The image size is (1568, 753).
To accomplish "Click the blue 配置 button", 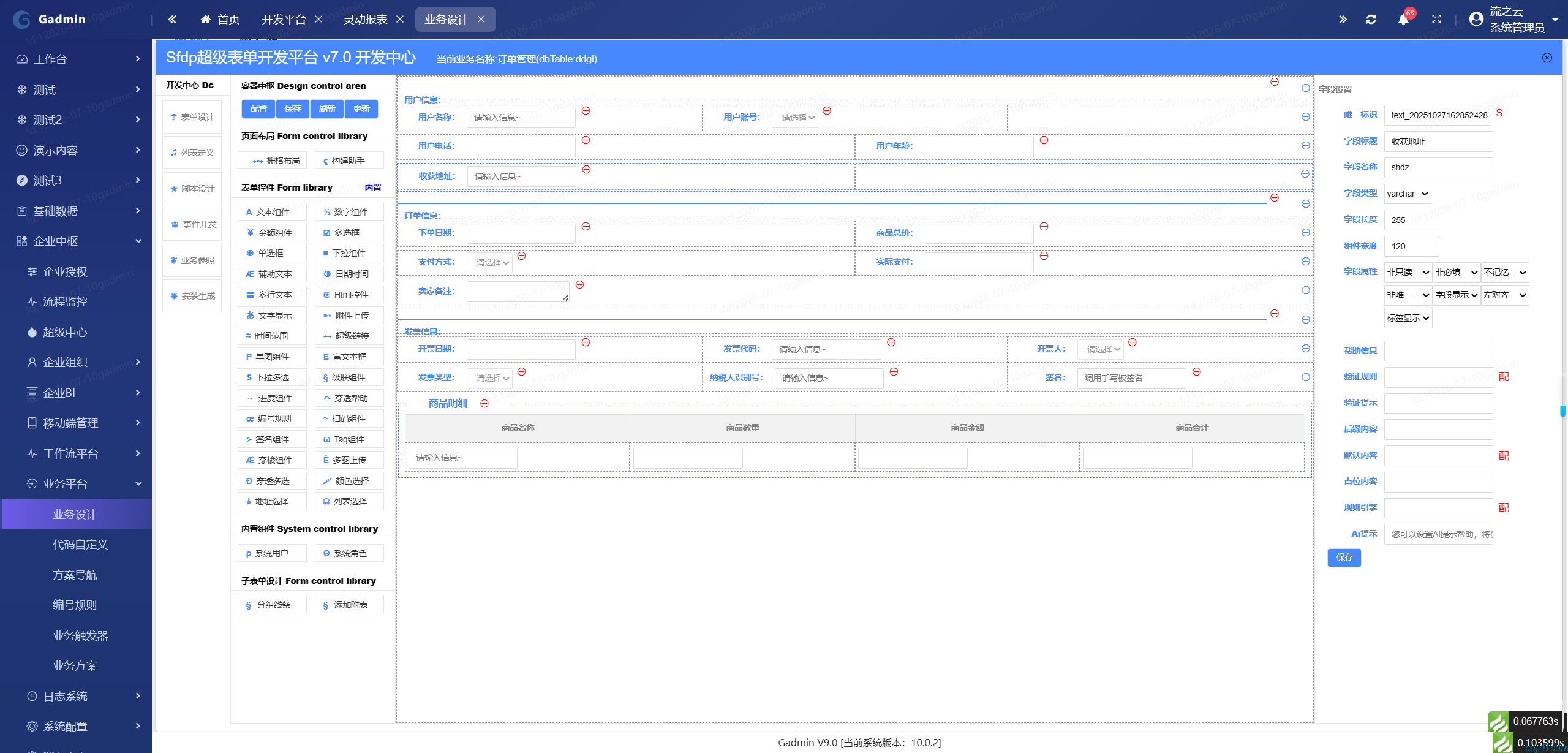I will point(258,108).
